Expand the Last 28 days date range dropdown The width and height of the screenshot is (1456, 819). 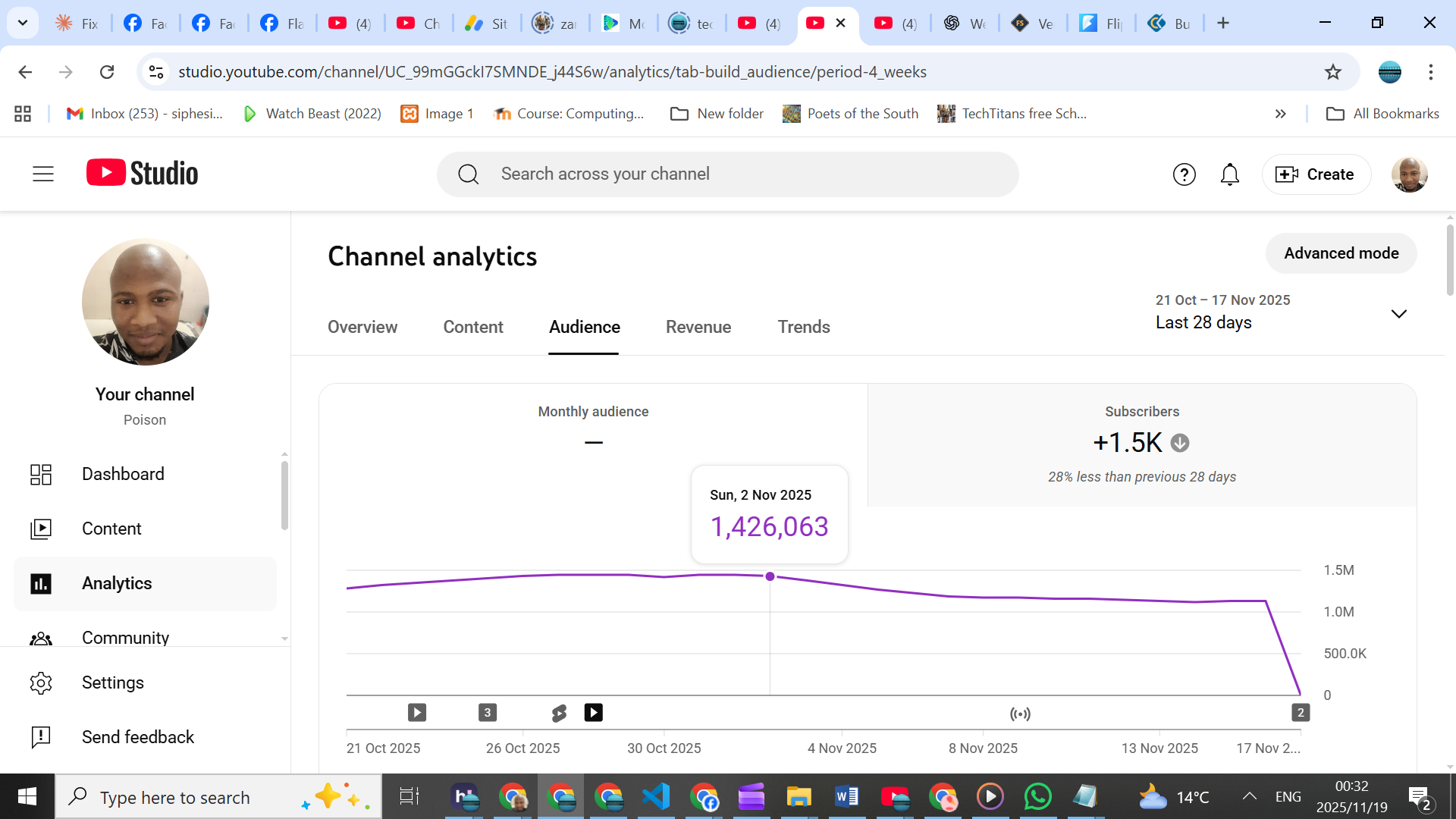pos(1398,313)
